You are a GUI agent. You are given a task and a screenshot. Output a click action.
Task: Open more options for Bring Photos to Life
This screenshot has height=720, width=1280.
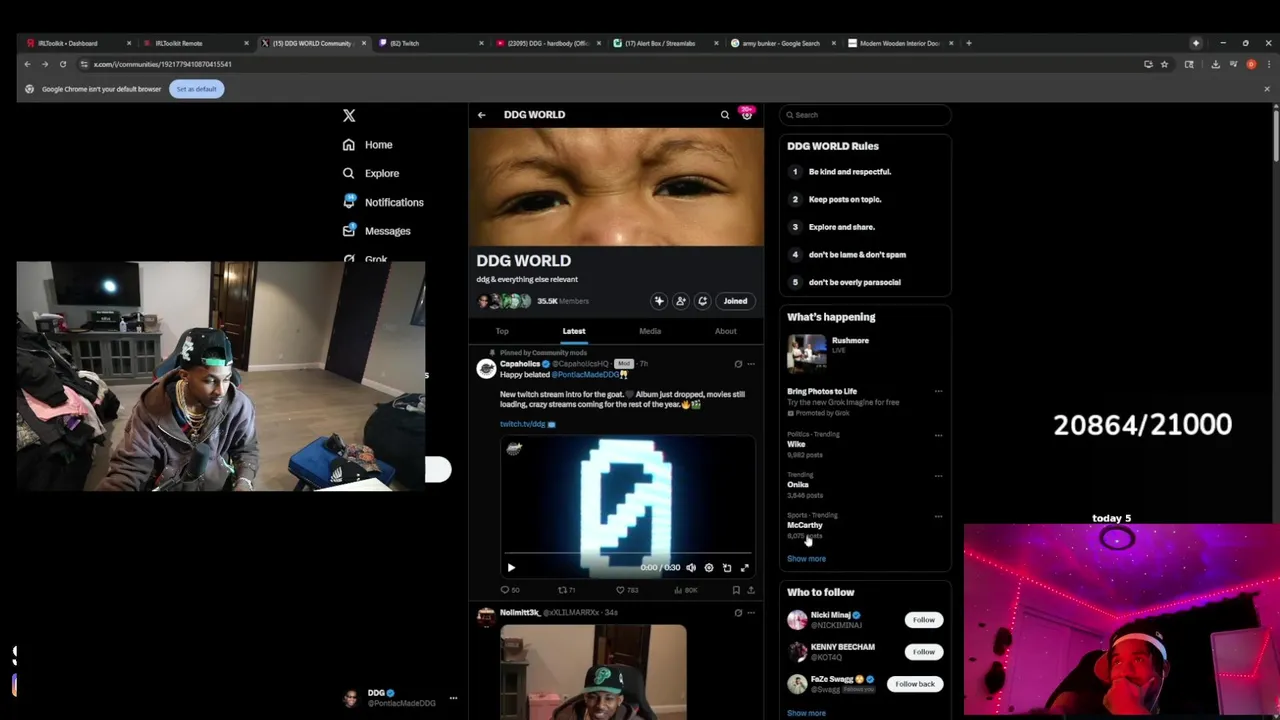click(x=938, y=392)
